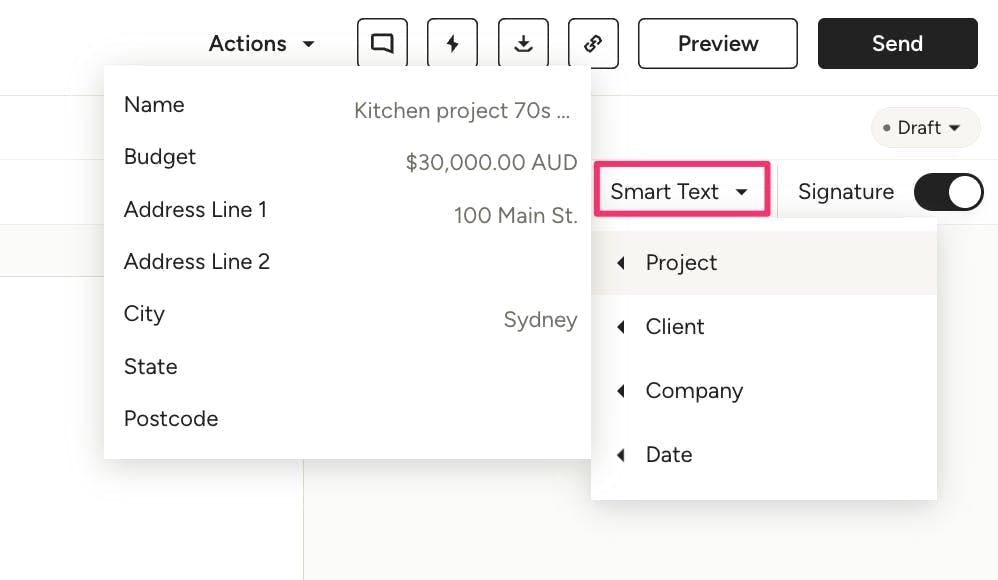998x580 pixels.
Task: Click the download icon button
Action: point(523,43)
